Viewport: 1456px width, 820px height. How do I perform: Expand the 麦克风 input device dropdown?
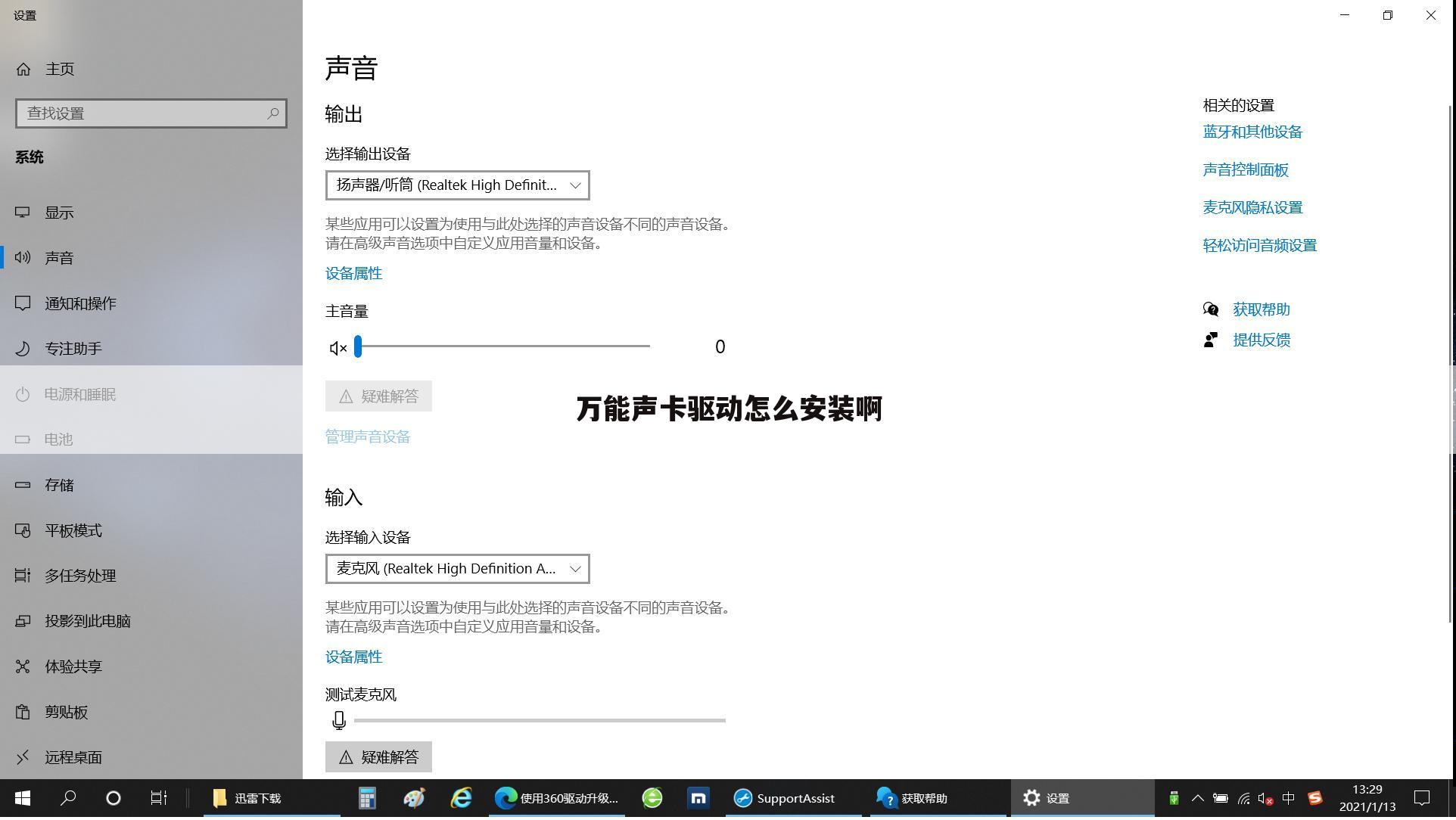pos(457,570)
